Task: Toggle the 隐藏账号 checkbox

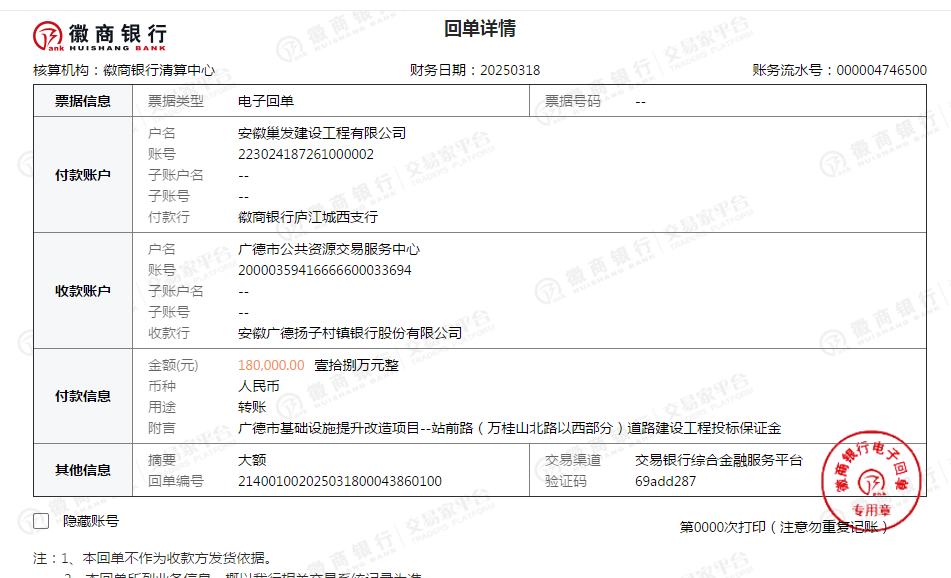Action: click(x=41, y=521)
